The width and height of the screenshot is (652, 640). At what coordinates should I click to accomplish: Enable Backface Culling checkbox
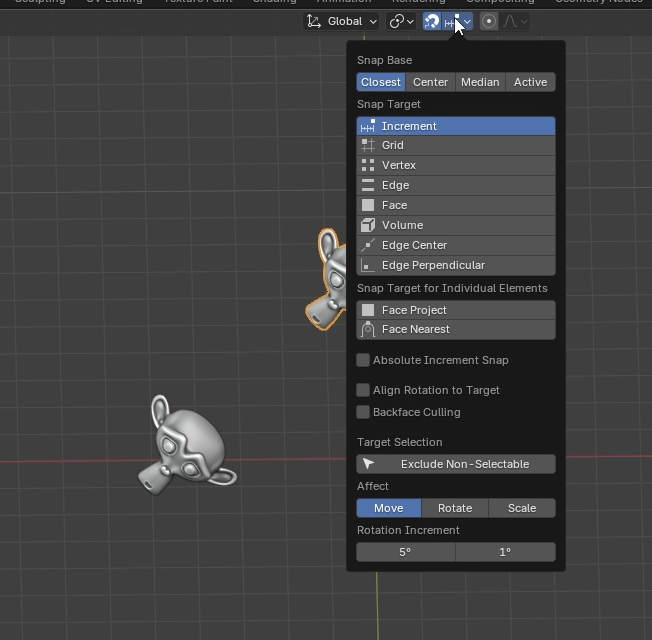tap(363, 412)
